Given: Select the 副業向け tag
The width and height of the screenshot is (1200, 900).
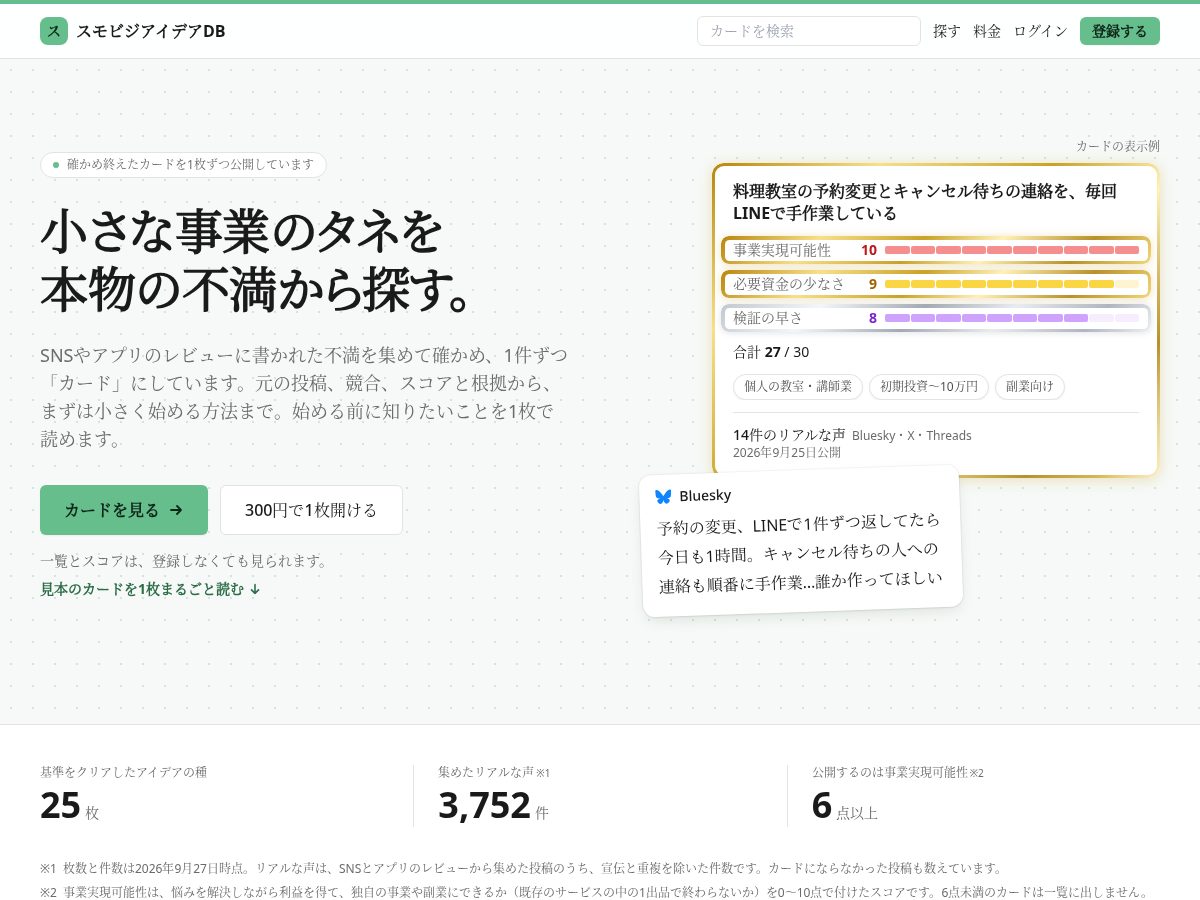Looking at the screenshot, I should [1030, 386].
